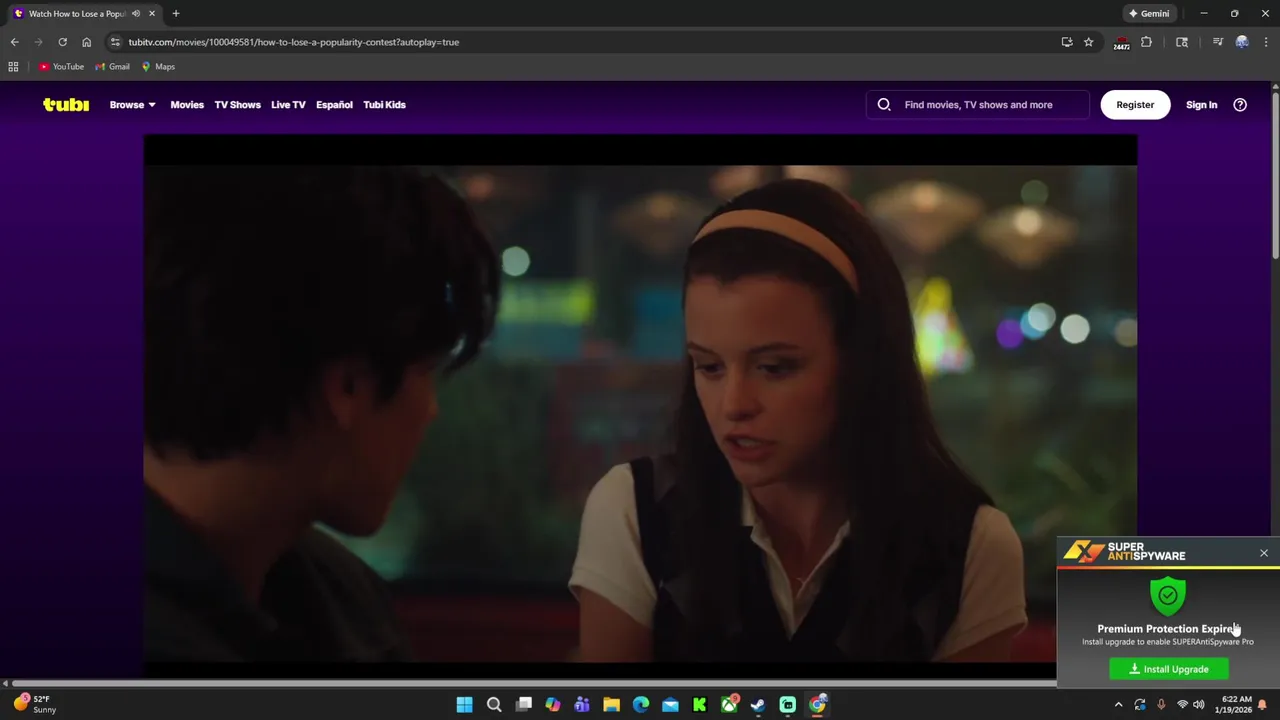Open Steam from the taskbar

point(758,705)
